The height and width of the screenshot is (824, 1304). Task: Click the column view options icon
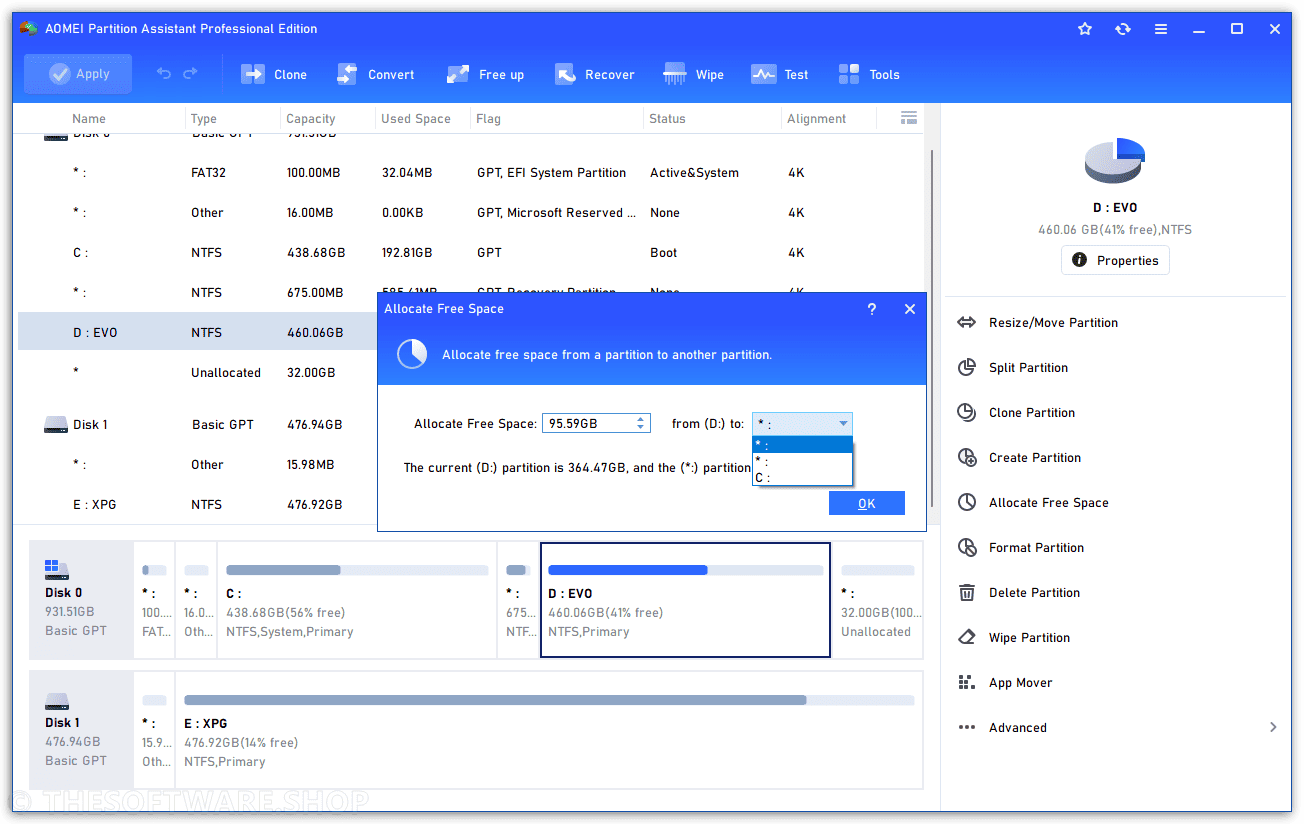[x=908, y=118]
